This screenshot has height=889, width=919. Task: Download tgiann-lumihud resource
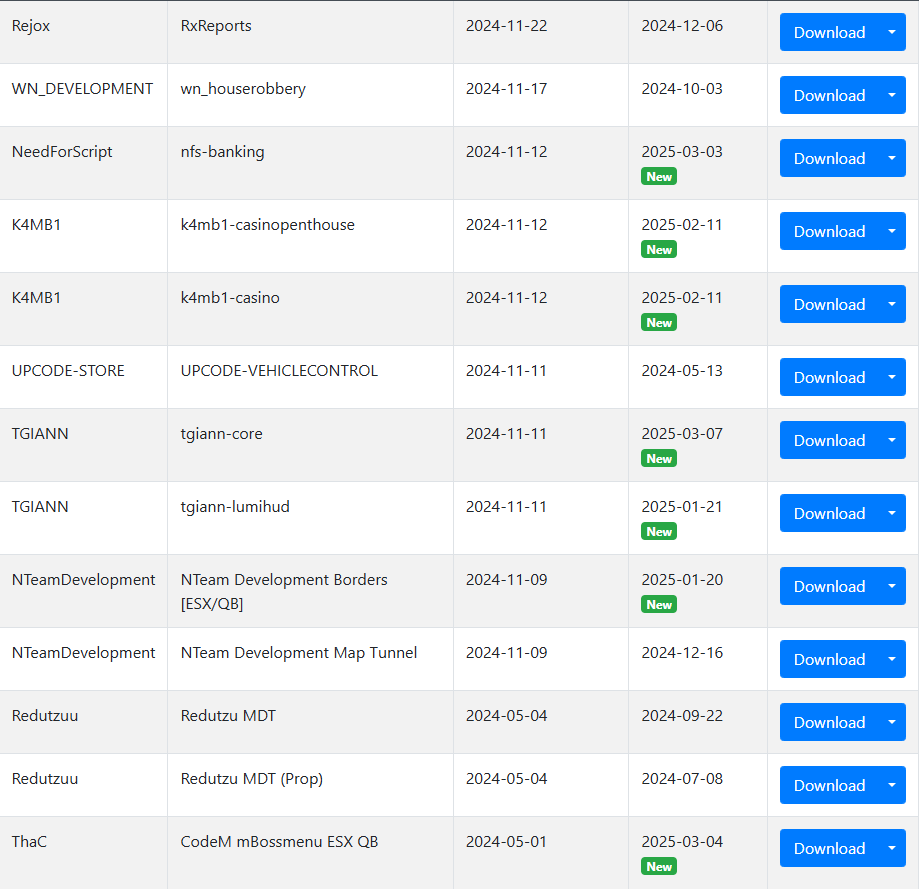click(x=829, y=513)
